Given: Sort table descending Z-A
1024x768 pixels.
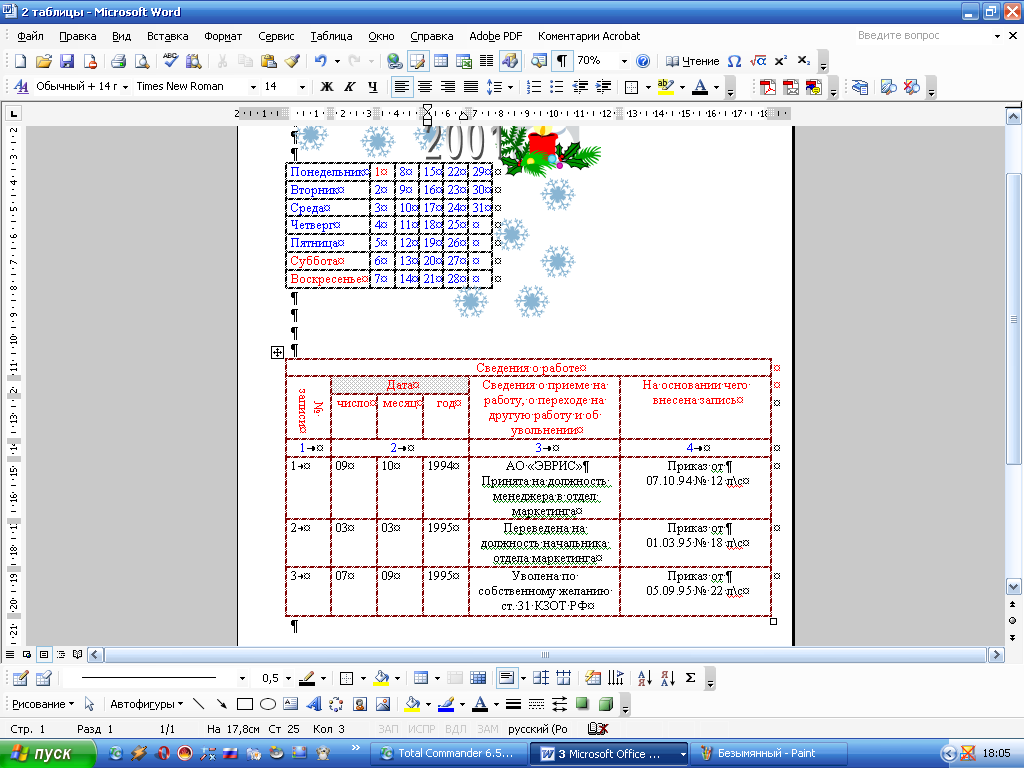Looking at the screenshot, I should (x=667, y=678).
